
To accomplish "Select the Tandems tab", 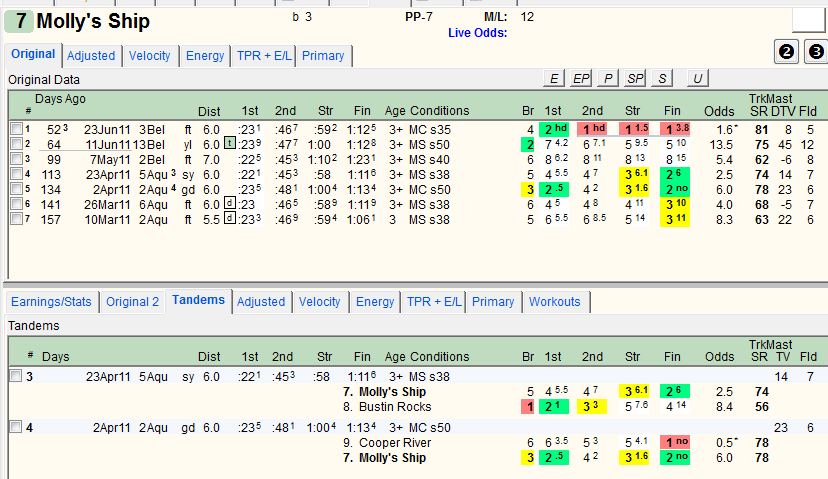I will (199, 300).
